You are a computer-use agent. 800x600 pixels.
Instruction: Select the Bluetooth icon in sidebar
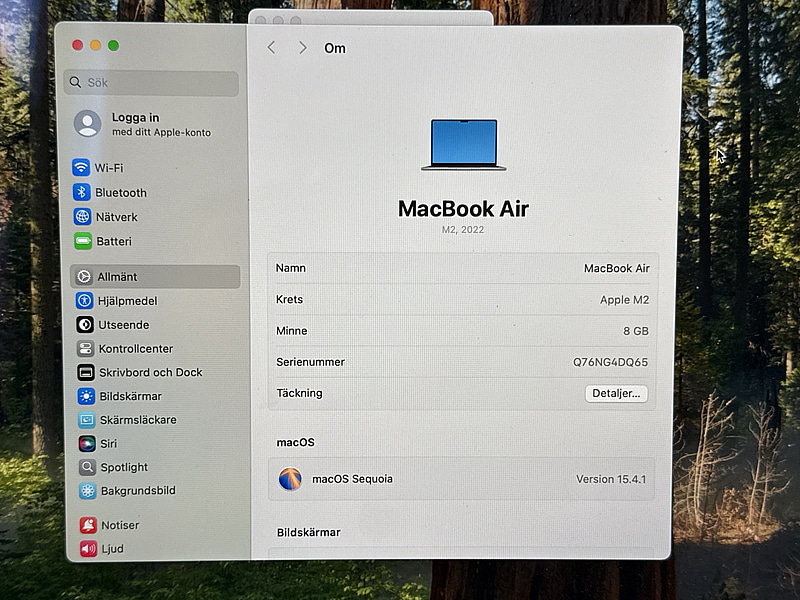pos(82,192)
